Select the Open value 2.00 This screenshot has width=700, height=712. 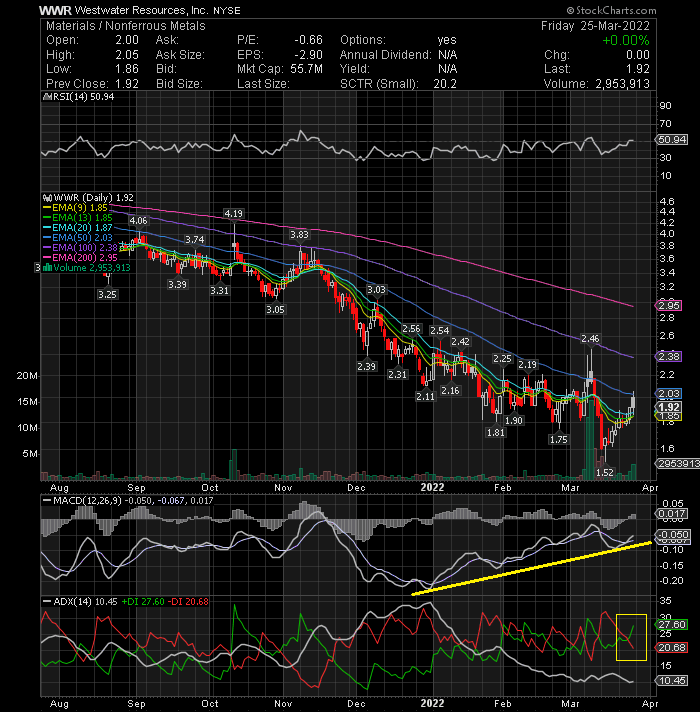[x=127, y=40]
